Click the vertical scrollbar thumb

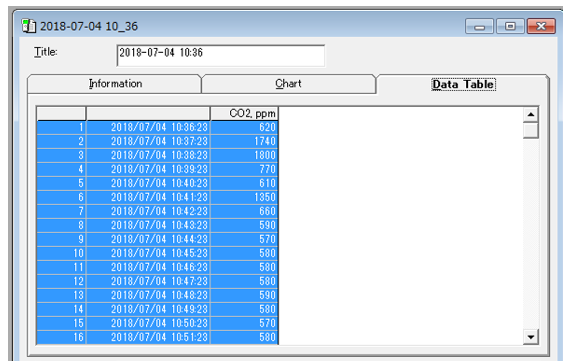pyautogui.click(x=531, y=130)
